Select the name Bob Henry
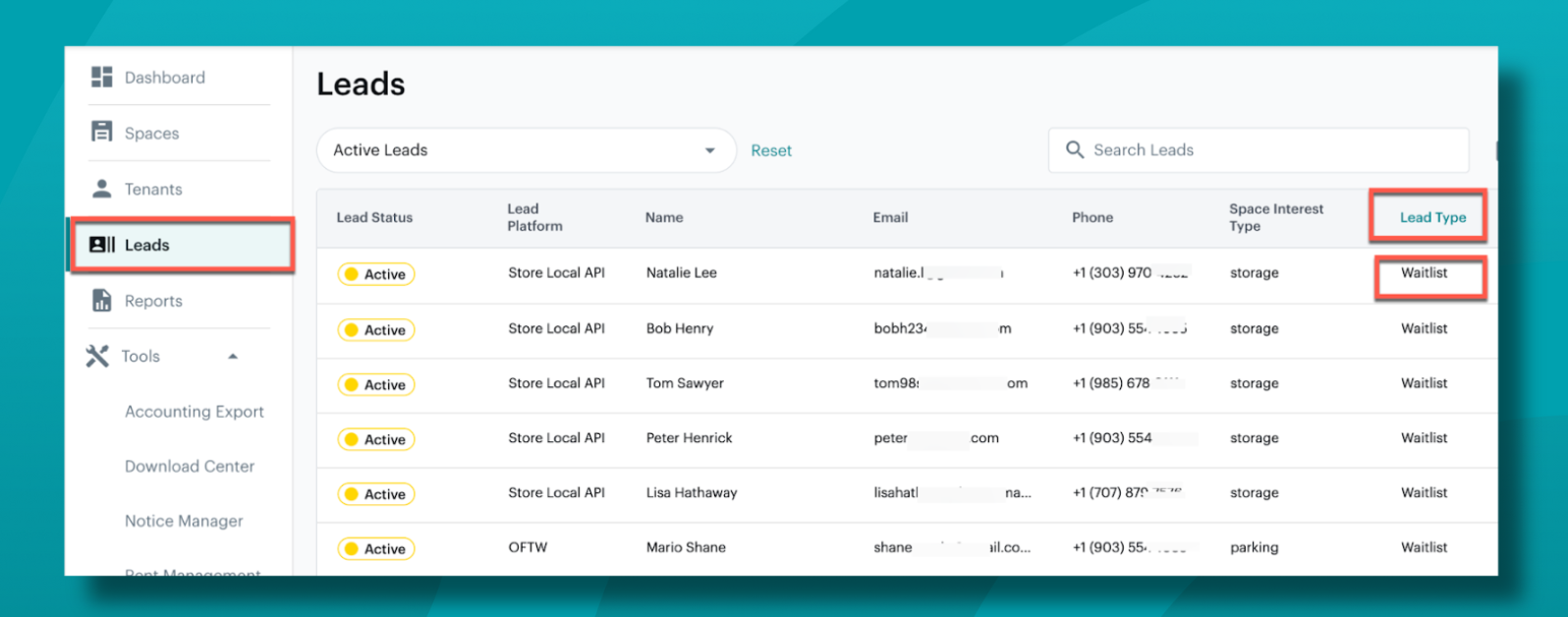This screenshot has height=617, width=1568. point(680,328)
